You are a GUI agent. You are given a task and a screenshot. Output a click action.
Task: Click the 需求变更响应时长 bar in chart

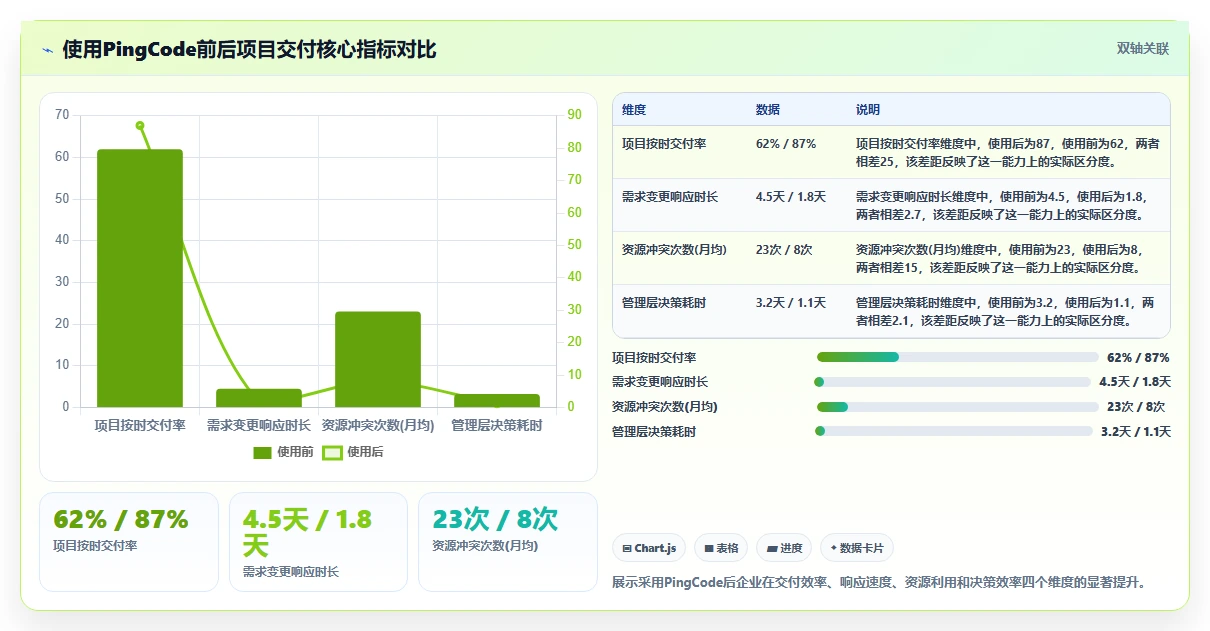(x=259, y=398)
